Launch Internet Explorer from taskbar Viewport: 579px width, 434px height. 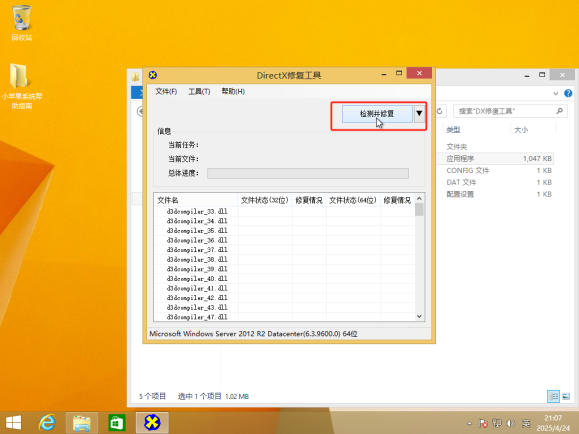click(x=47, y=423)
